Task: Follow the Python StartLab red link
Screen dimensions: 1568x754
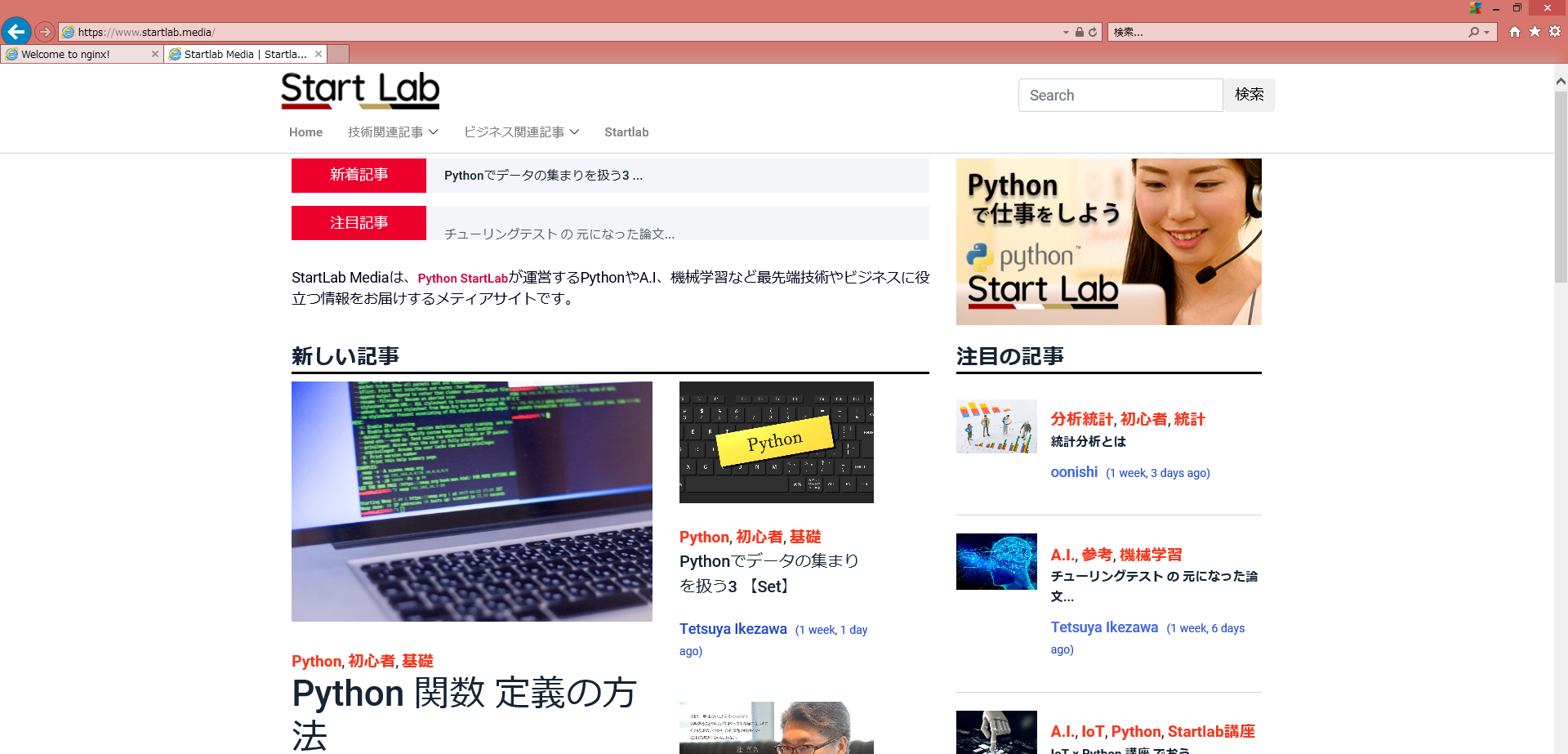Action: click(x=462, y=279)
